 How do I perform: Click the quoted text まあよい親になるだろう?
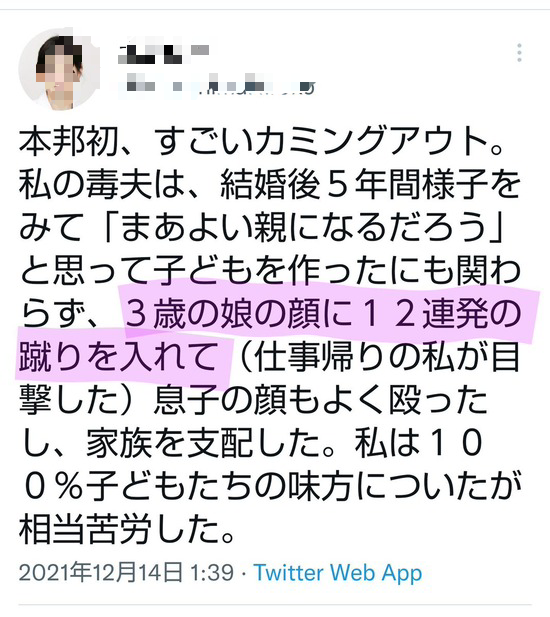click(x=303, y=227)
